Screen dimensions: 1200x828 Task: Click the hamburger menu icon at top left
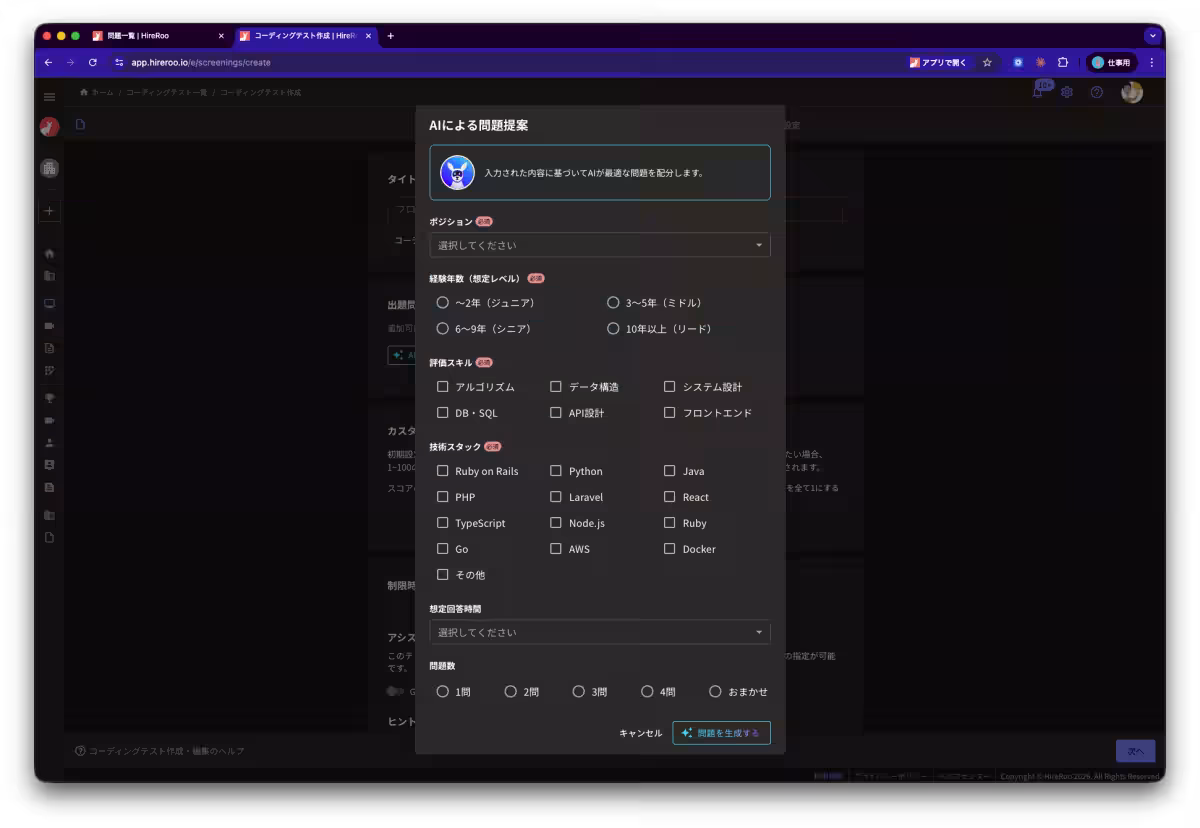coord(49,96)
